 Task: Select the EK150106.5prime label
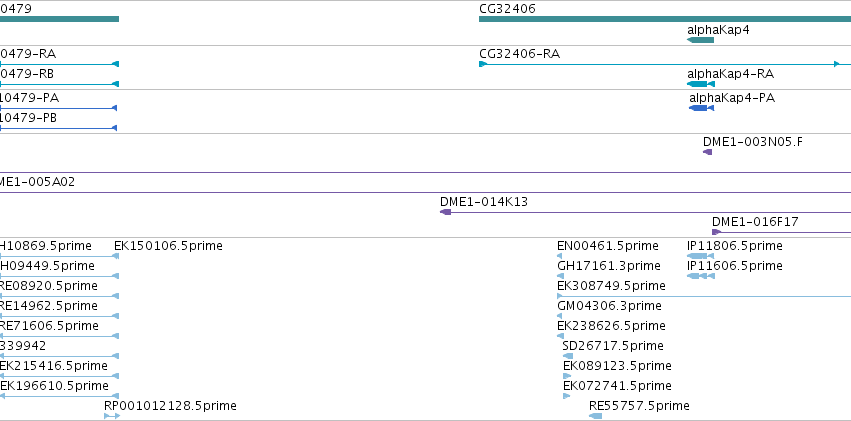tap(168, 246)
